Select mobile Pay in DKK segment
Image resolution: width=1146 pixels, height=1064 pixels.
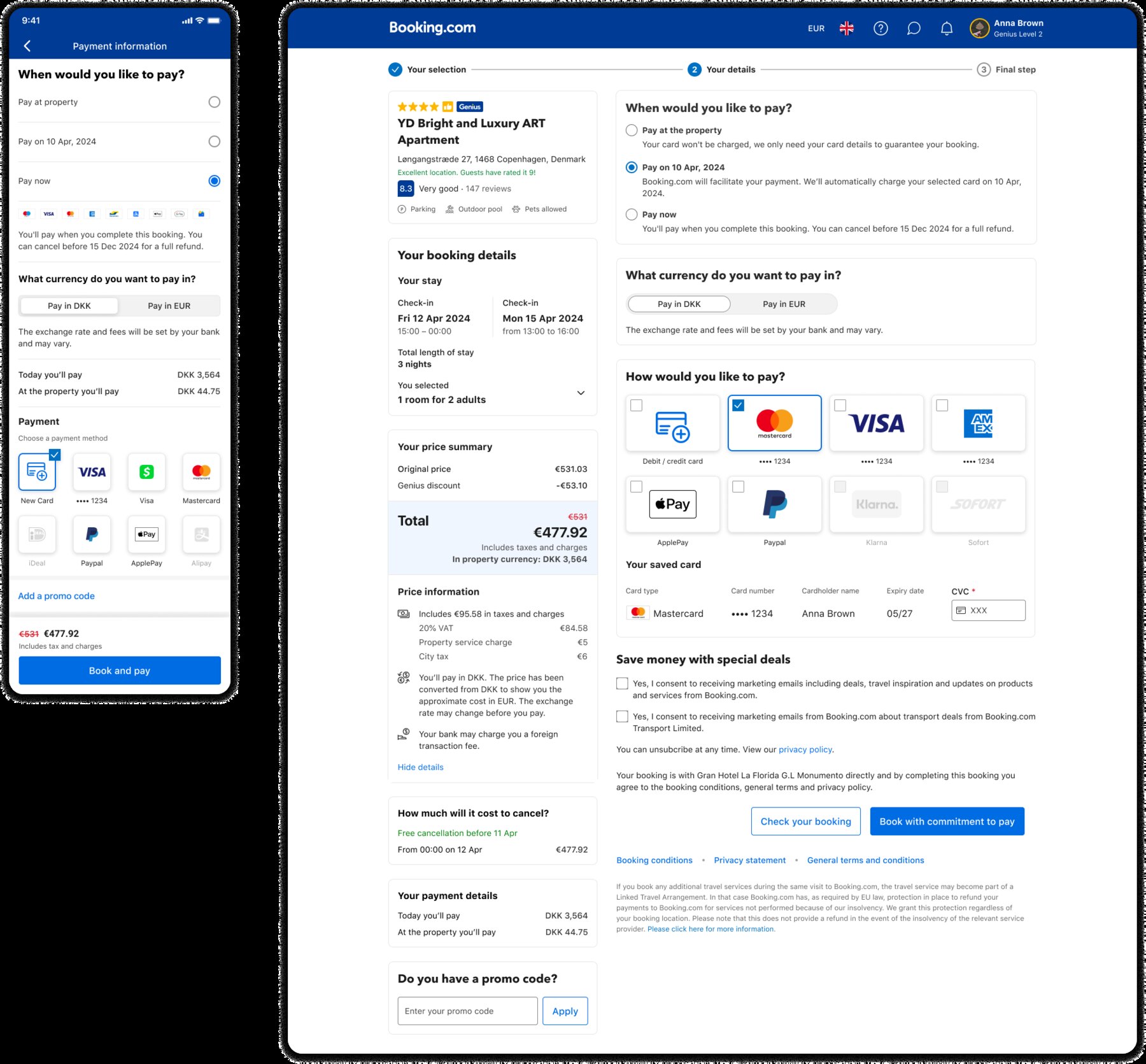pyautogui.click(x=69, y=306)
